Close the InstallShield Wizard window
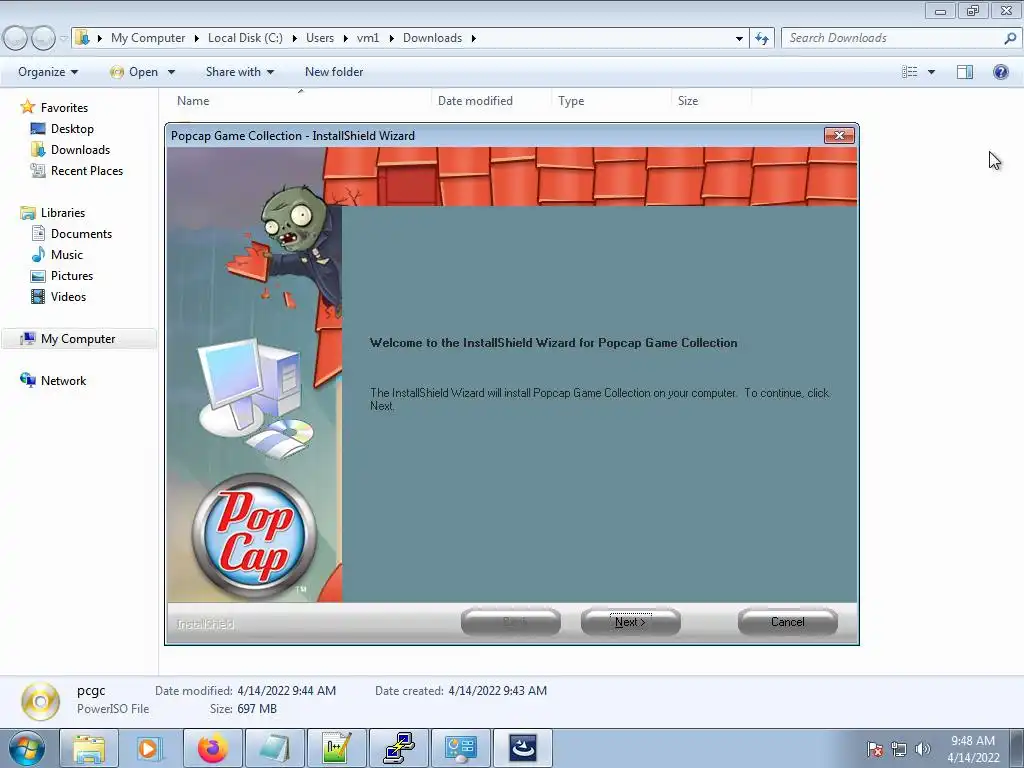This screenshot has width=1024, height=768. point(839,135)
